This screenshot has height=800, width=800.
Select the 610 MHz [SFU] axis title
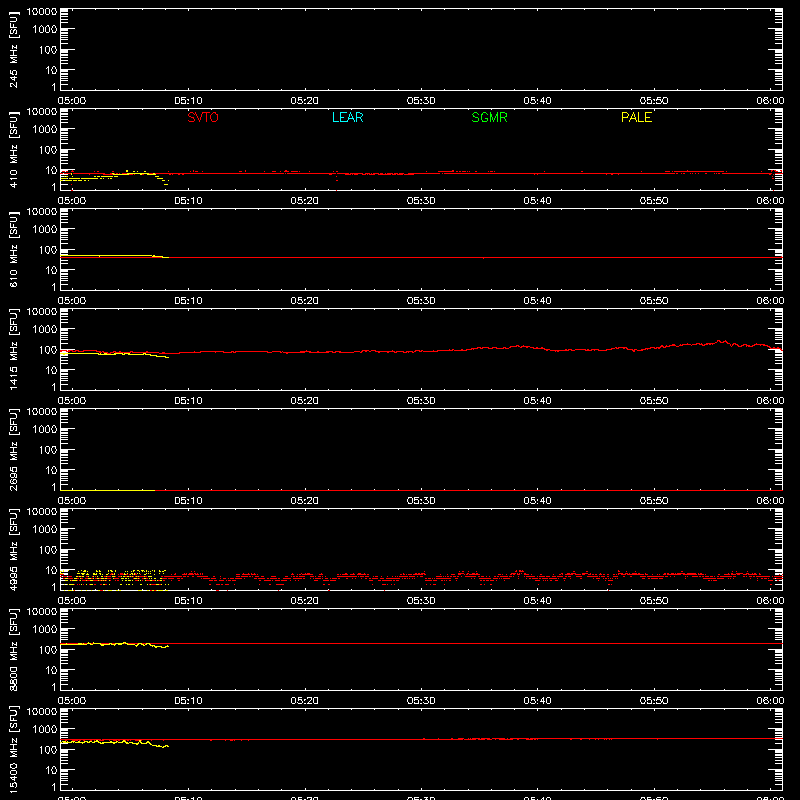[13, 249]
